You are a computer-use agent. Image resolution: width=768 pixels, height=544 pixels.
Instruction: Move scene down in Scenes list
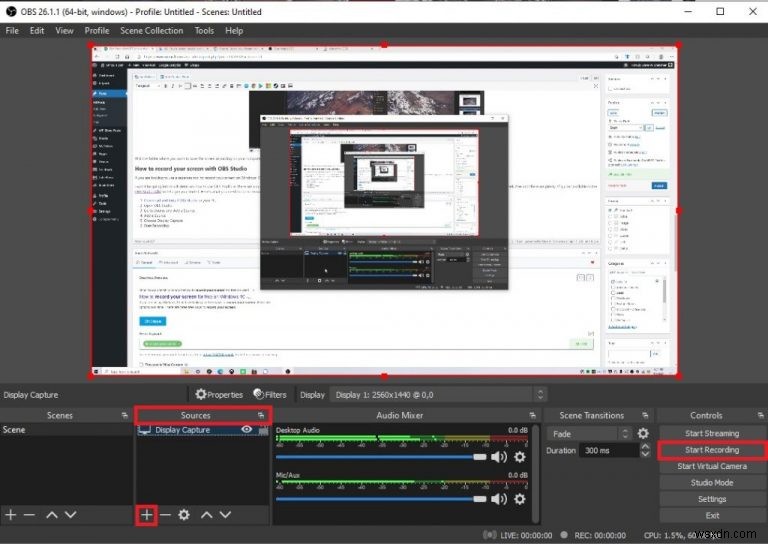(x=71, y=515)
